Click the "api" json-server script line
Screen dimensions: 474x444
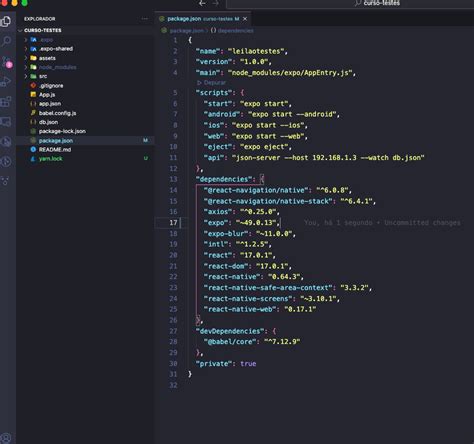pos(314,158)
